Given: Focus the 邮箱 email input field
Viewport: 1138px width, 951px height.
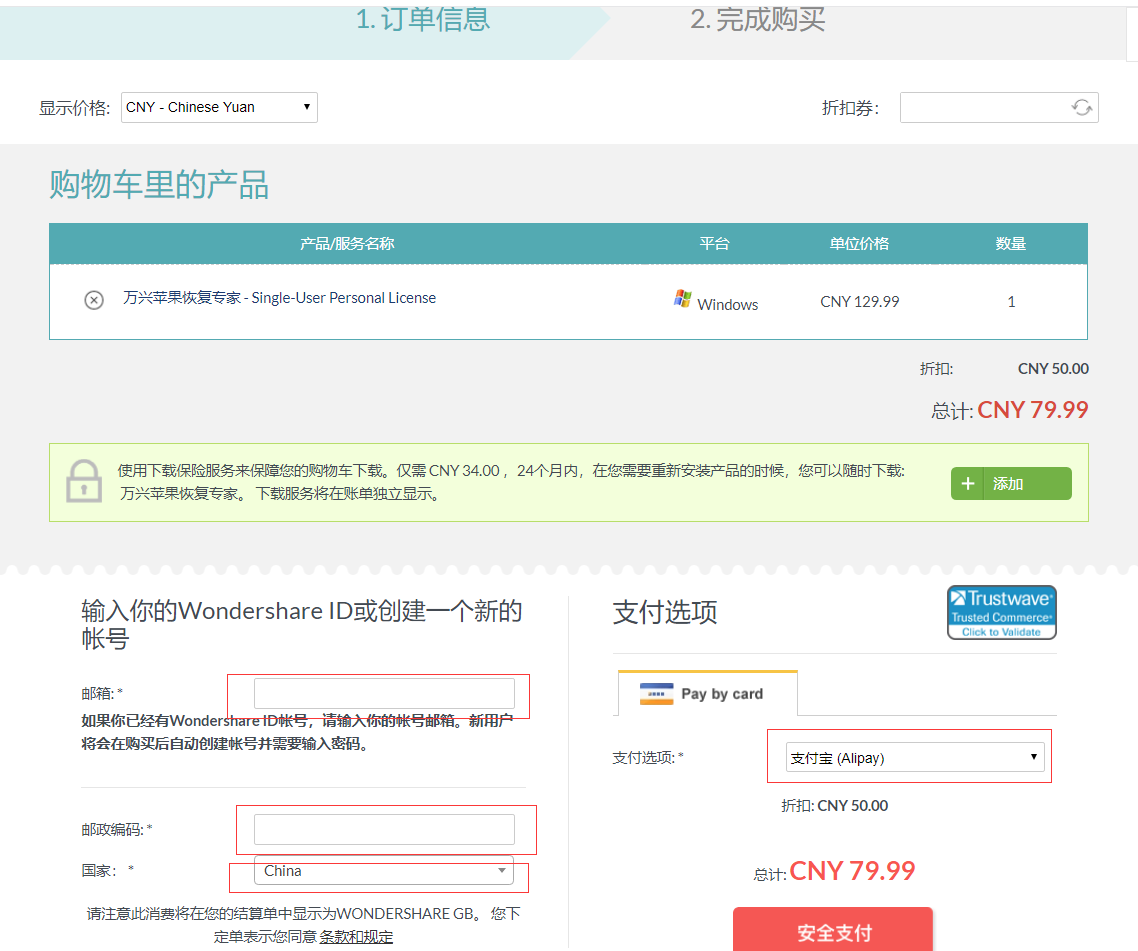Looking at the screenshot, I should (x=384, y=693).
